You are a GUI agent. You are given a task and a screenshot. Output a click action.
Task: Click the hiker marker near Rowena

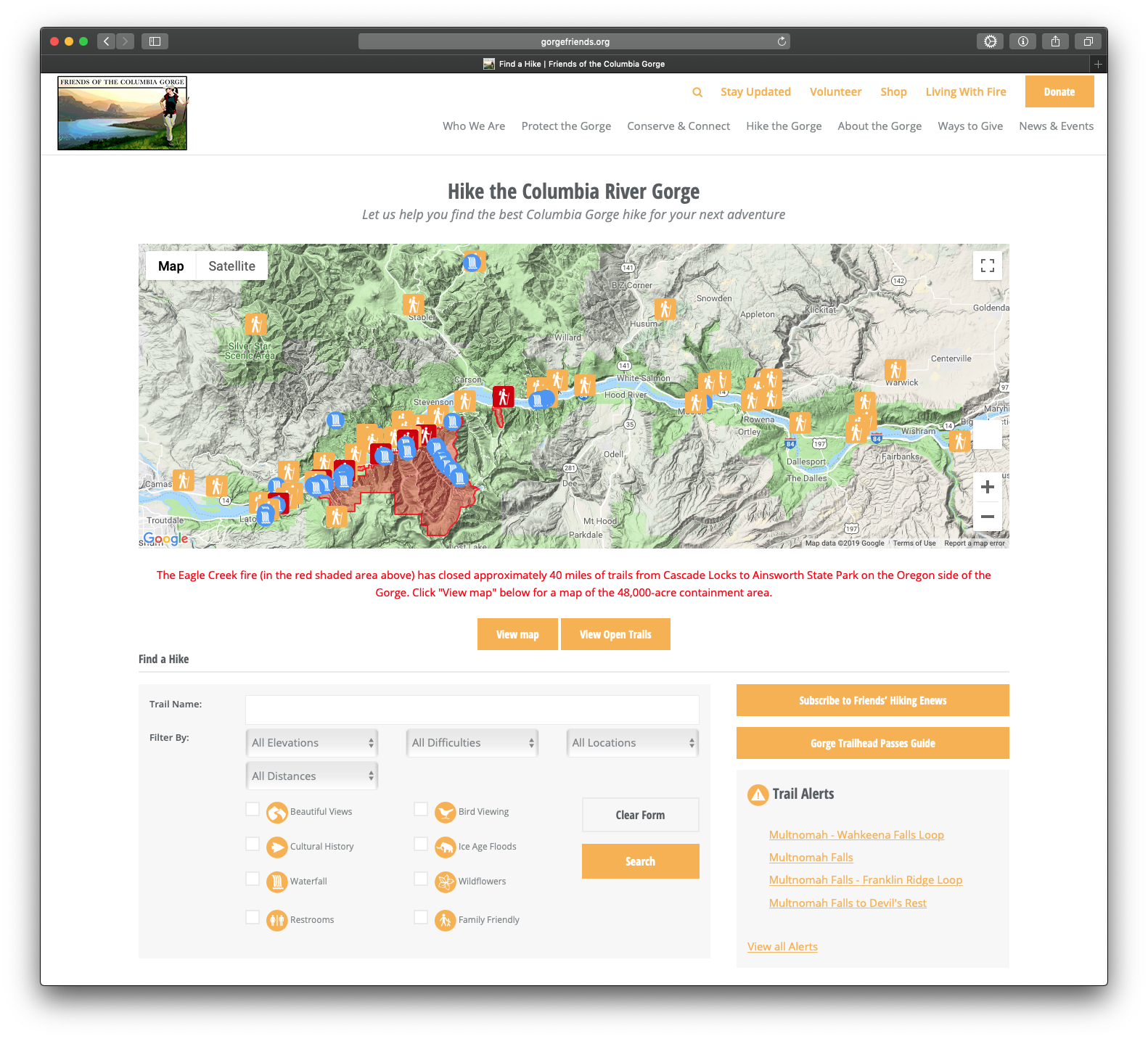click(x=752, y=400)
